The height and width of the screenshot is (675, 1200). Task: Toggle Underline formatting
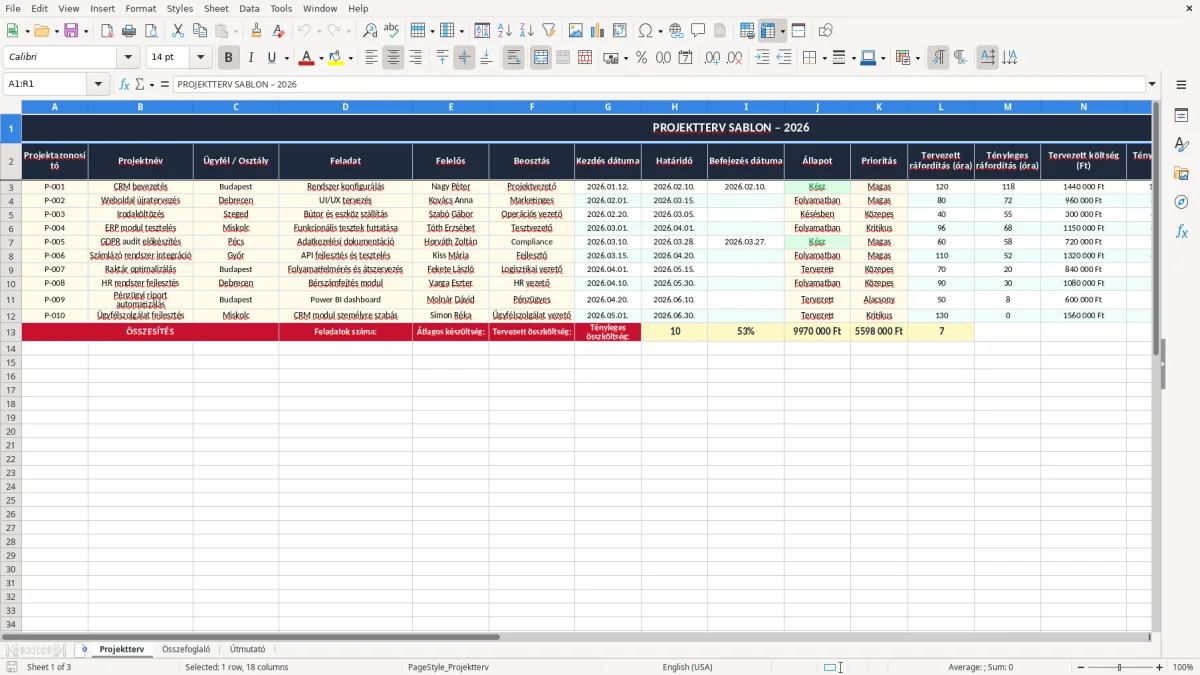(x=271, y=58)
